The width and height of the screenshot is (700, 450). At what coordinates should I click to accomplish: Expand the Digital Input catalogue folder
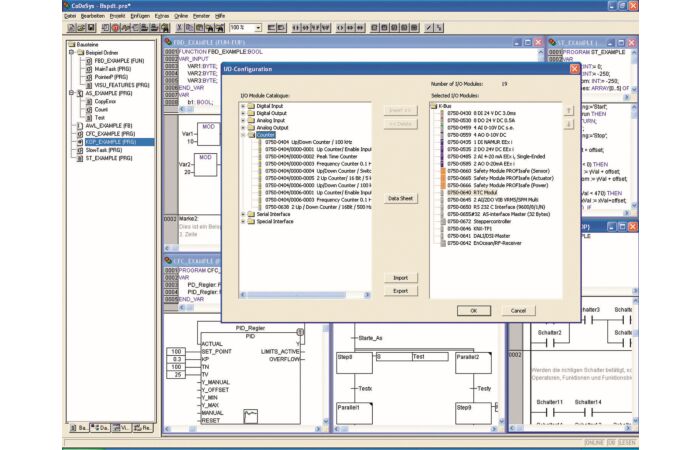tap(243, 105)
